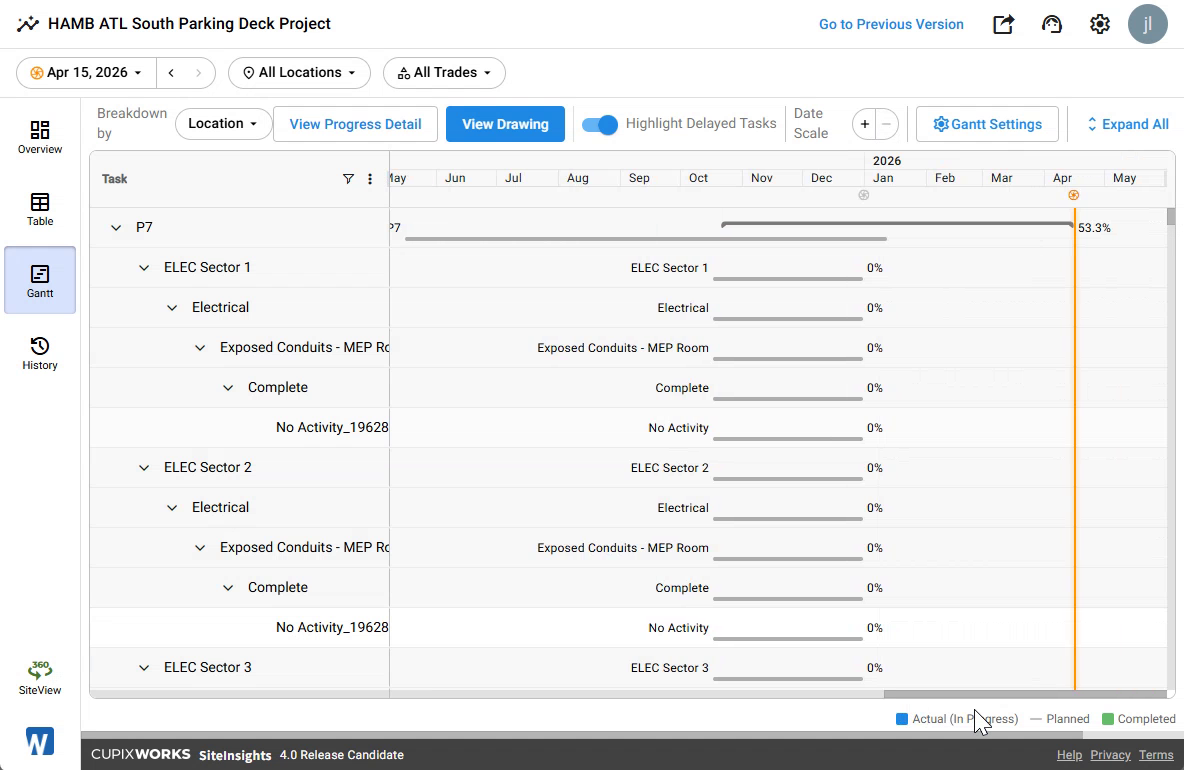Click the View Progress Detail button
Image resolution: width=1184 pixels, height=770 pixels.
[355, 124]
